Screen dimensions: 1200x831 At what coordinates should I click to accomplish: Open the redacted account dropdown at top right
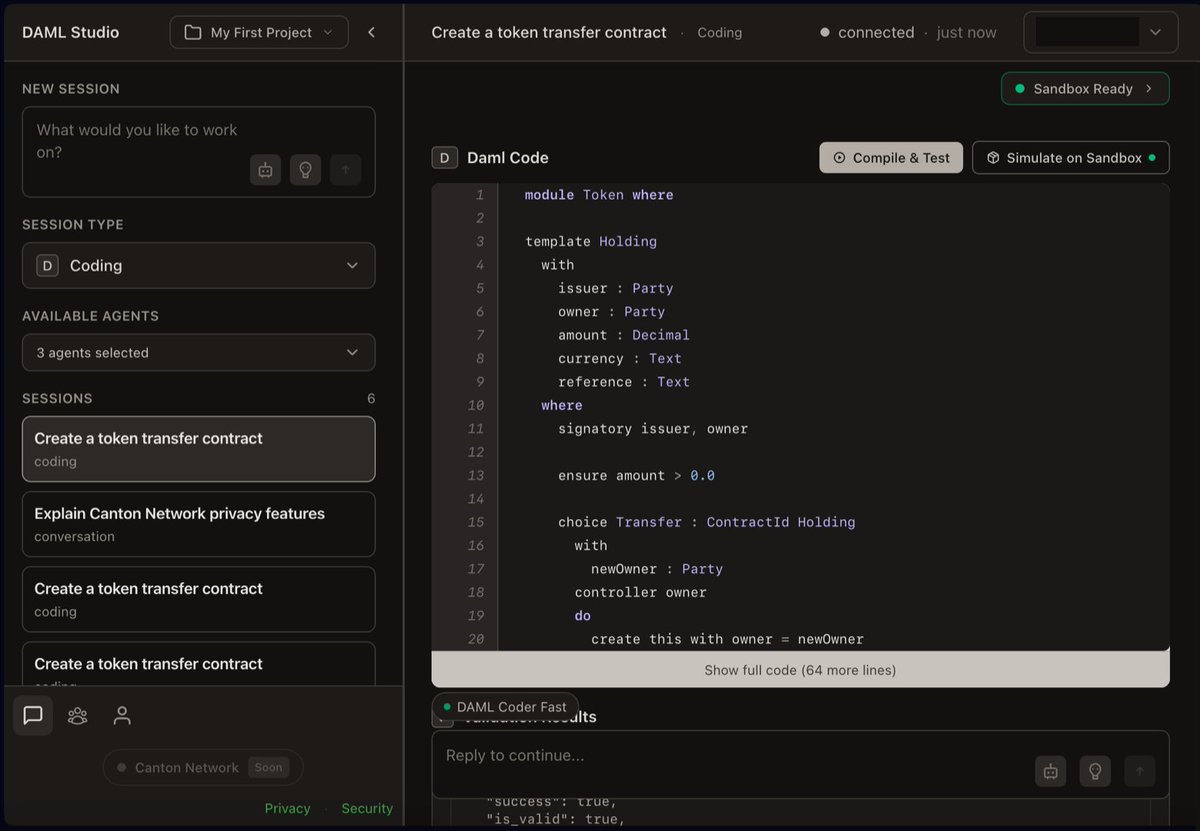pos(1101,32)
